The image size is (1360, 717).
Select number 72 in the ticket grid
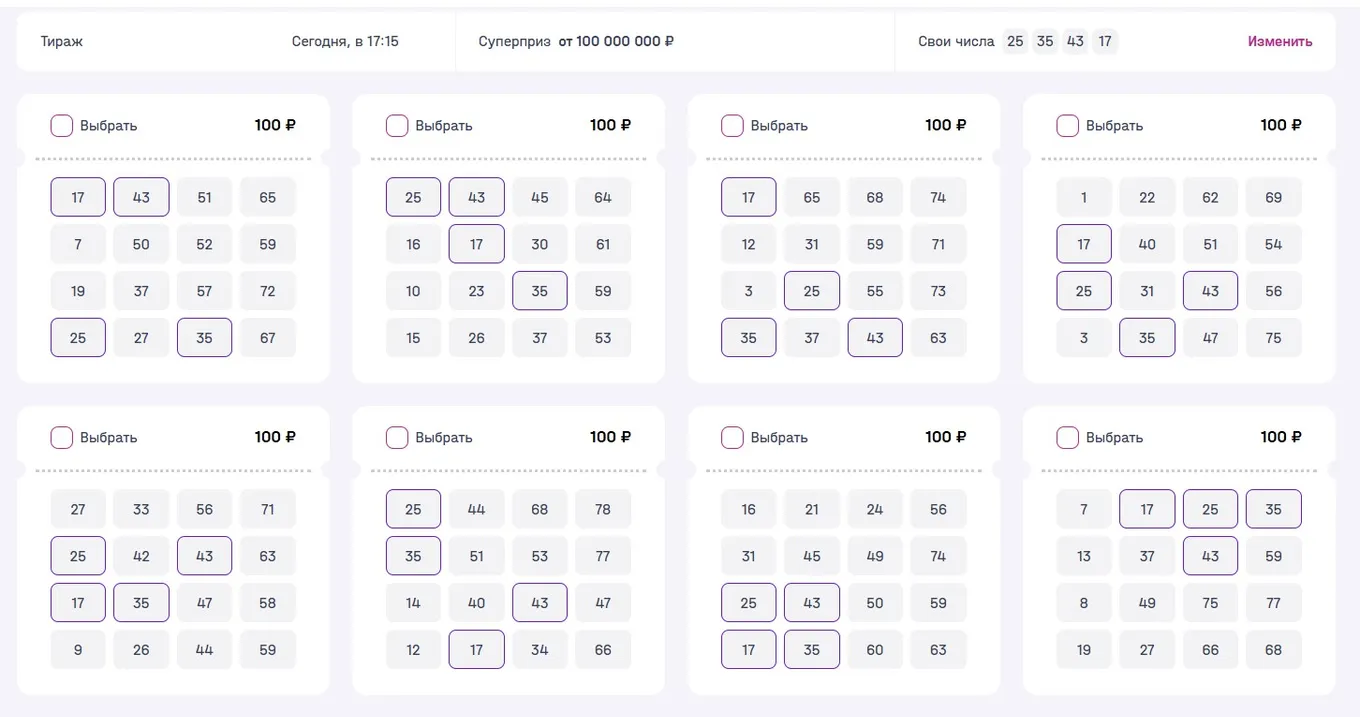coord(268,291)
